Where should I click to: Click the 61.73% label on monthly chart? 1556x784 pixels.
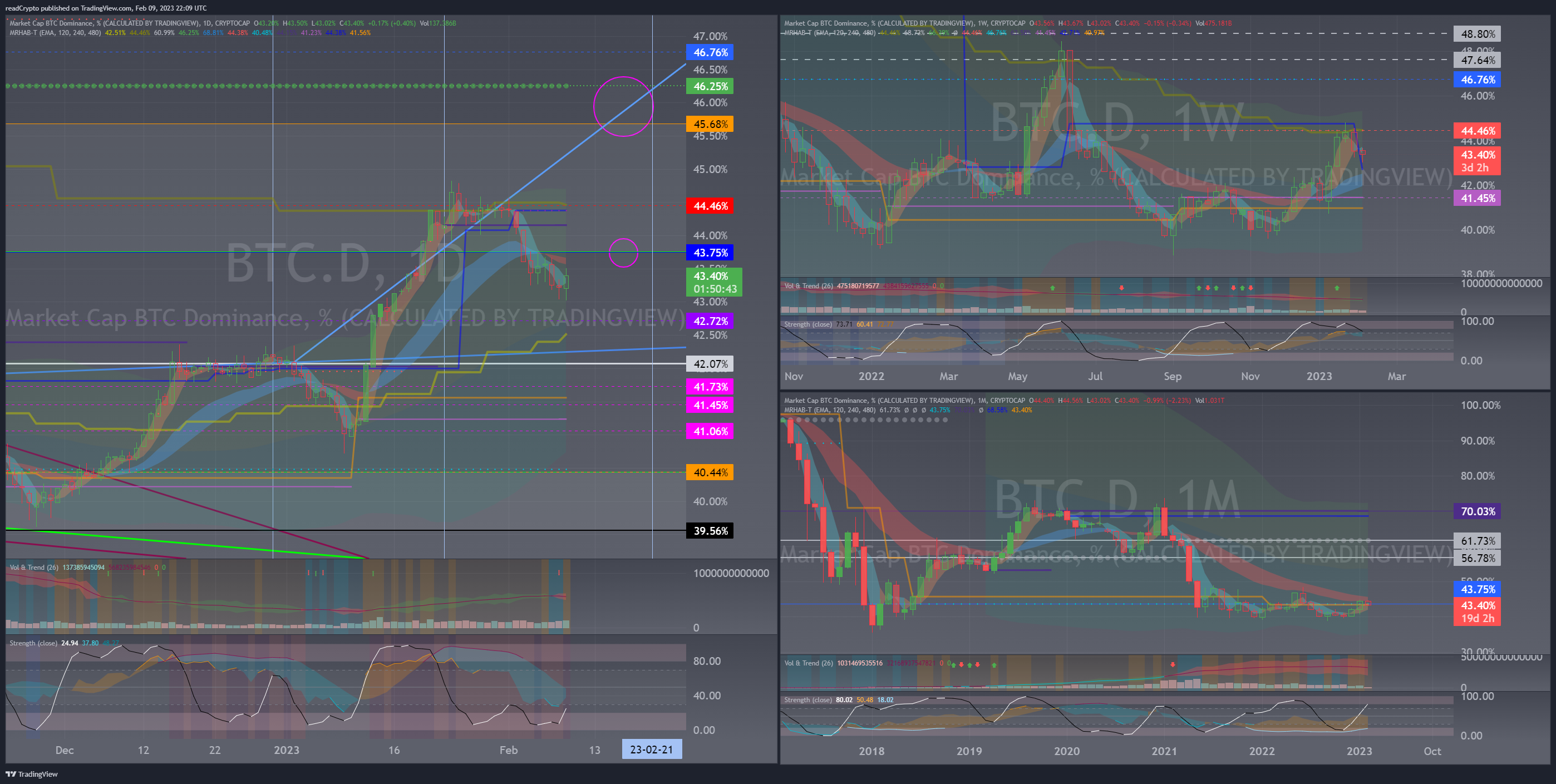point(1477,541)
